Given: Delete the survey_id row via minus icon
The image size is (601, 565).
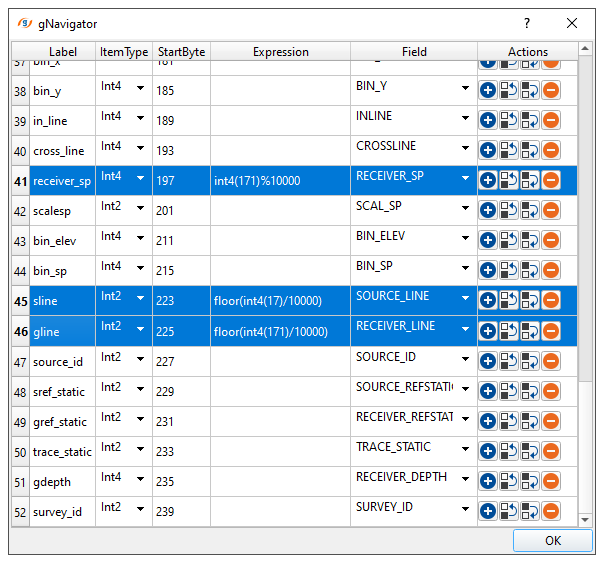Looking at the screenshot, I should 550,511.
